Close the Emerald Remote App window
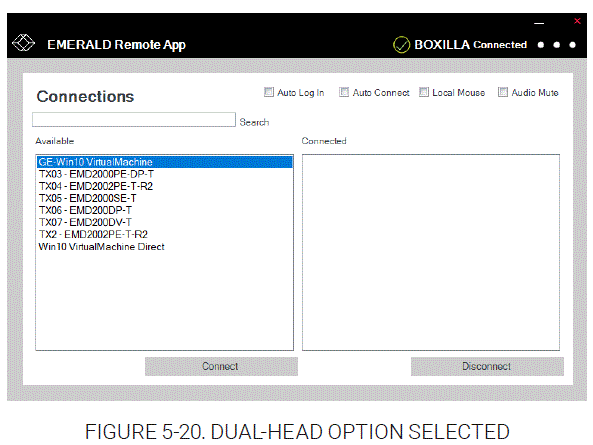Image resolution: width=593 pixels, height=445 pixels. click(577, 21)
